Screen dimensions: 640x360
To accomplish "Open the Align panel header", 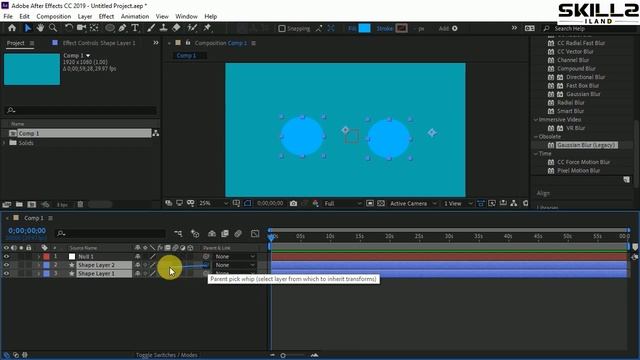I will [543, 193].
